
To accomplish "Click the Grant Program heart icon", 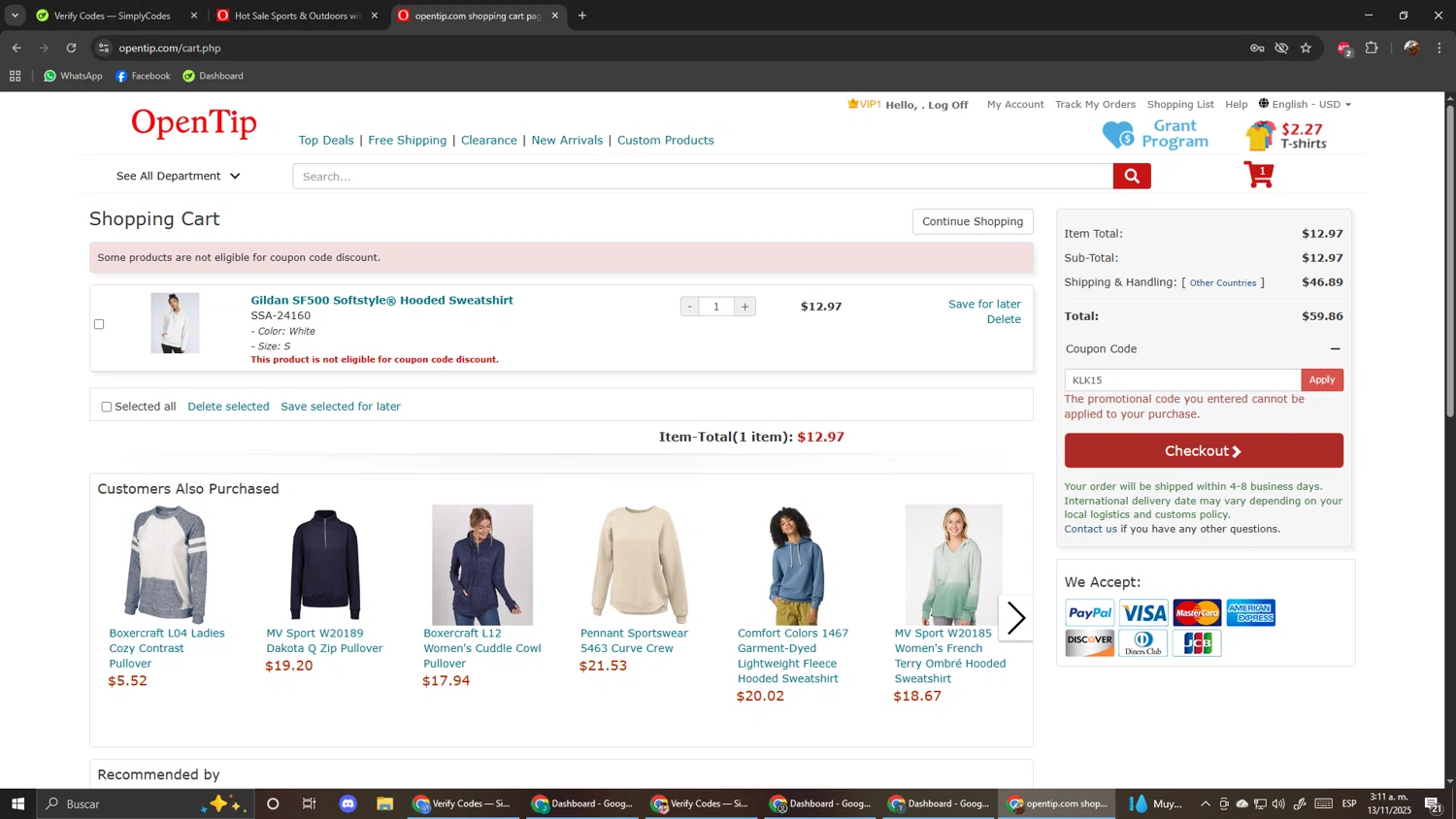I will click(1117, 134).
